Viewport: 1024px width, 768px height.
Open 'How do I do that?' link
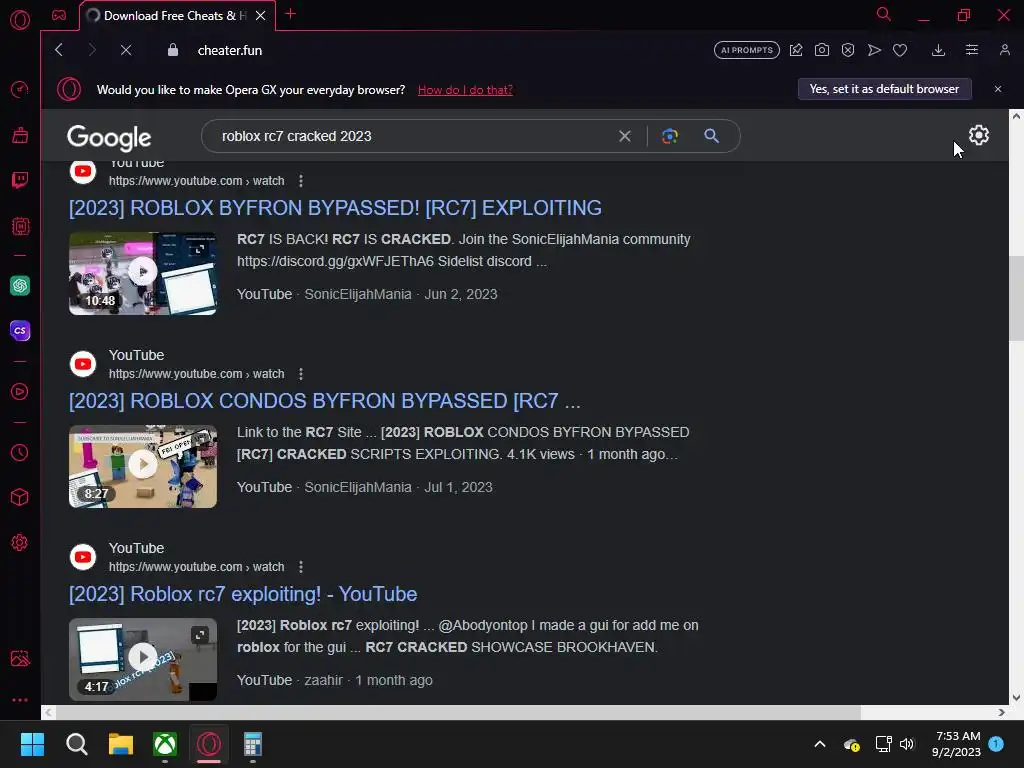[x=465, y=90]
